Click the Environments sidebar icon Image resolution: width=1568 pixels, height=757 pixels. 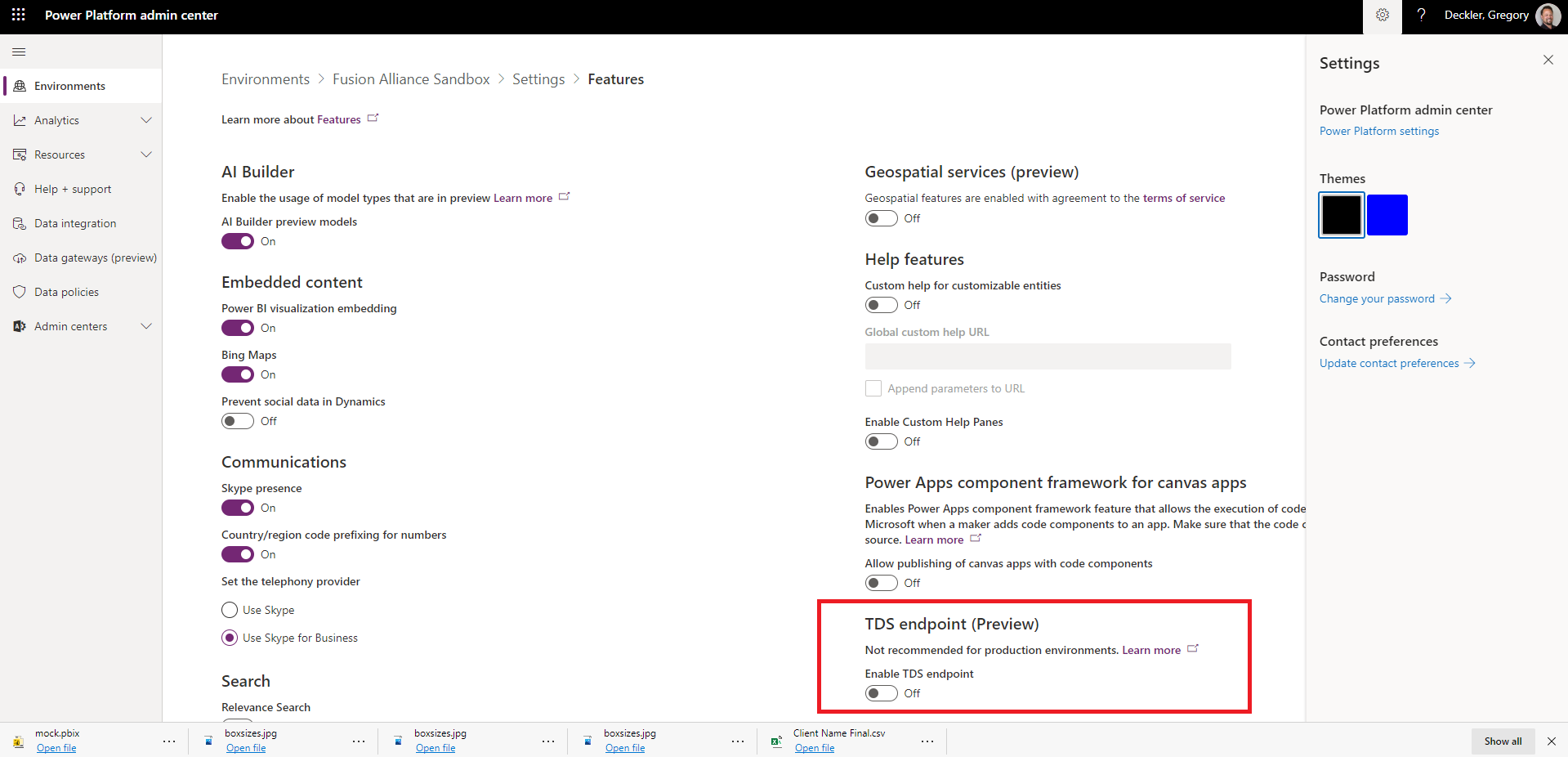point(20,86)
